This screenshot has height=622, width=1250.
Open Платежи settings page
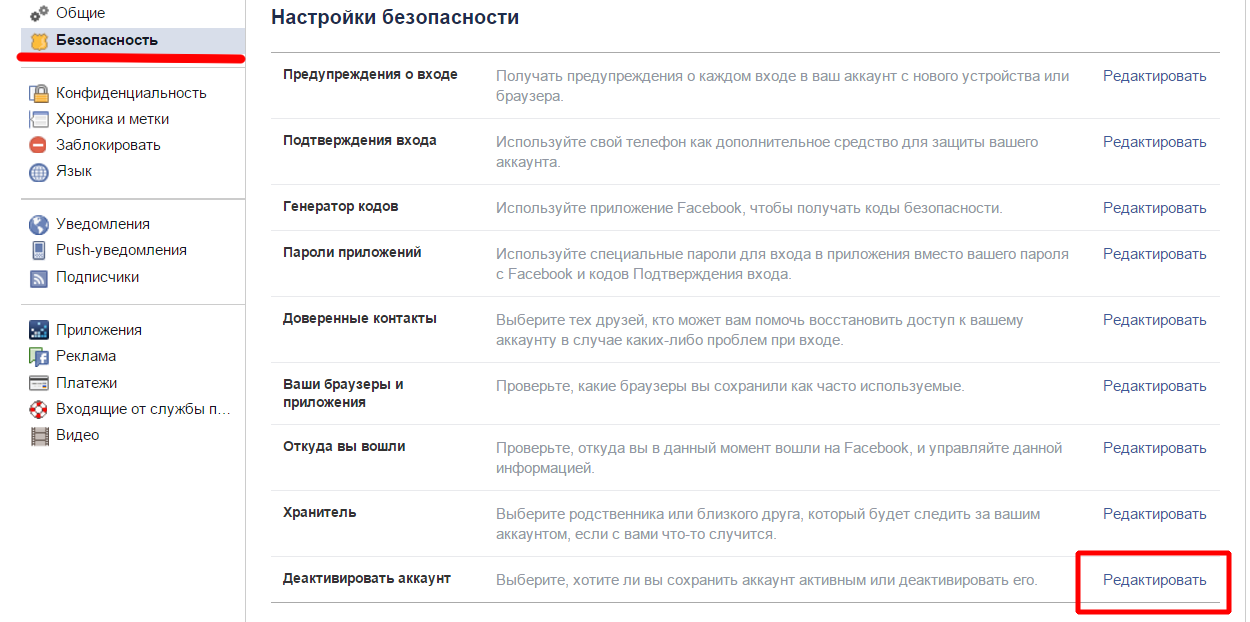86,383
